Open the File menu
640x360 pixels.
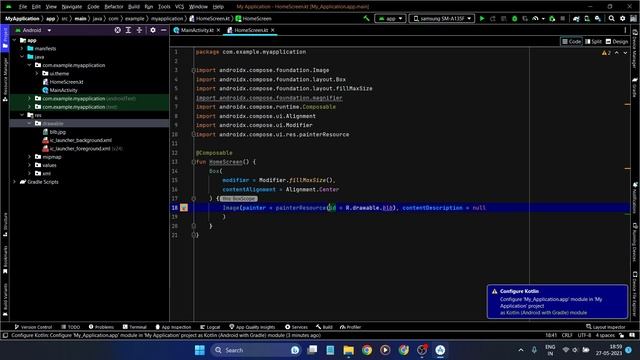click(23, 7)
